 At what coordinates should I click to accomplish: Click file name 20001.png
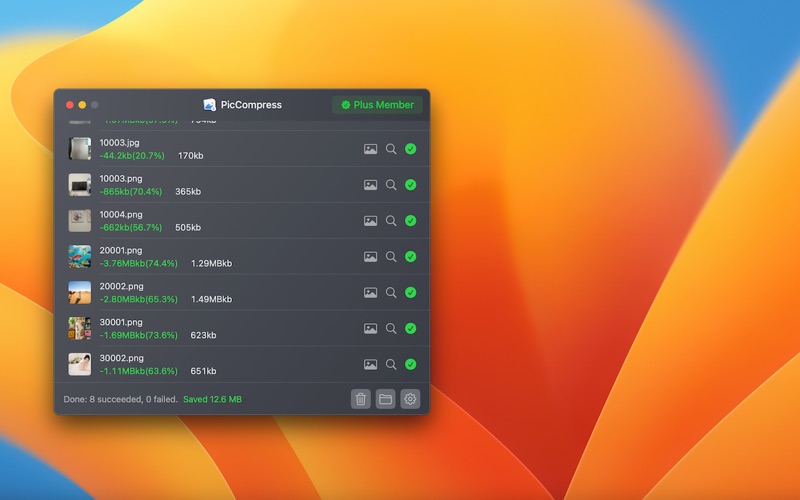(x=121, y=251)
